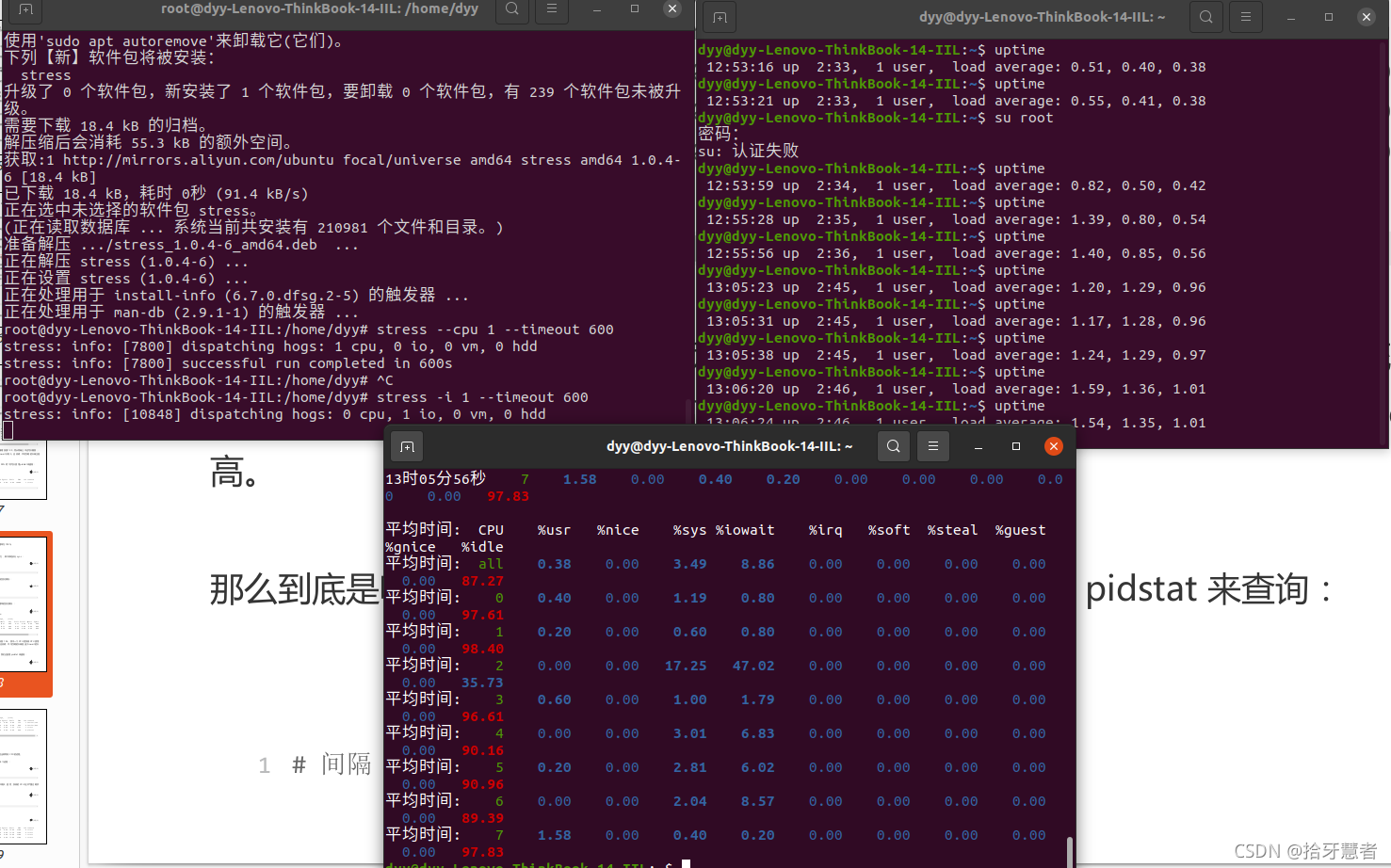Click front terminal title 'dyy@dyy-Lenovo-ThinkBook-14-IIL: ~'
Image resolution: width=1391 pixels, height=868 pixels.
[x=730, y=446]
